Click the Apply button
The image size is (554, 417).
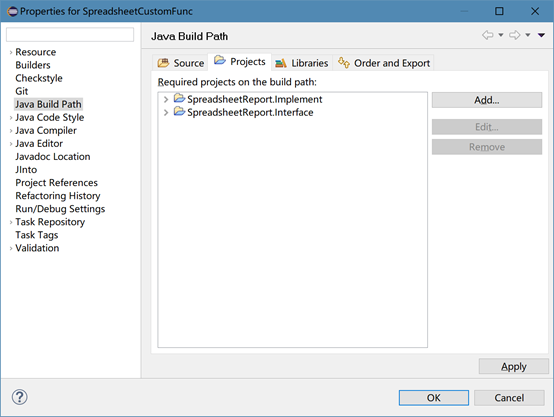[514, 366]
